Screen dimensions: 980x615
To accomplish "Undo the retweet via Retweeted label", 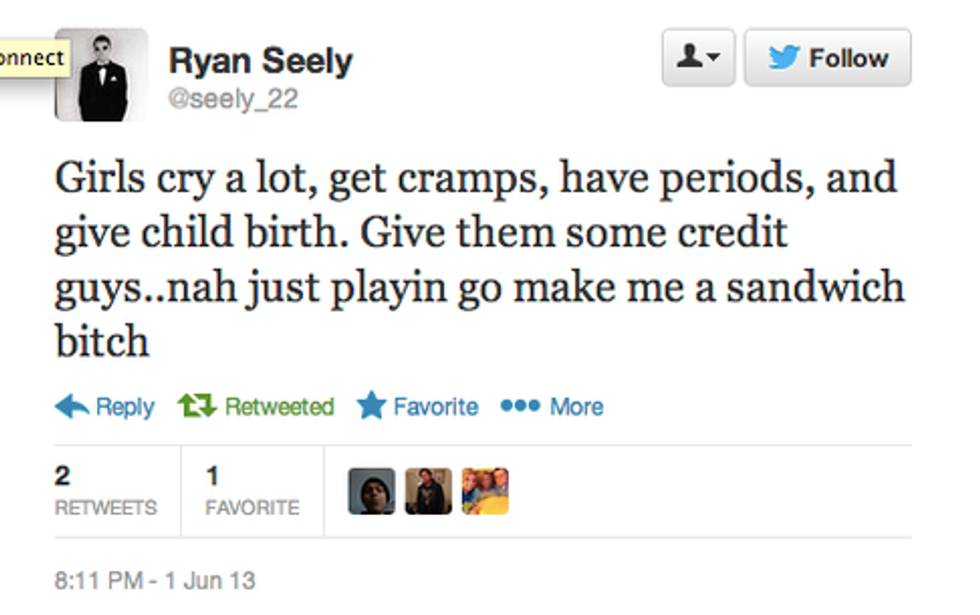I will click(279, 407).
